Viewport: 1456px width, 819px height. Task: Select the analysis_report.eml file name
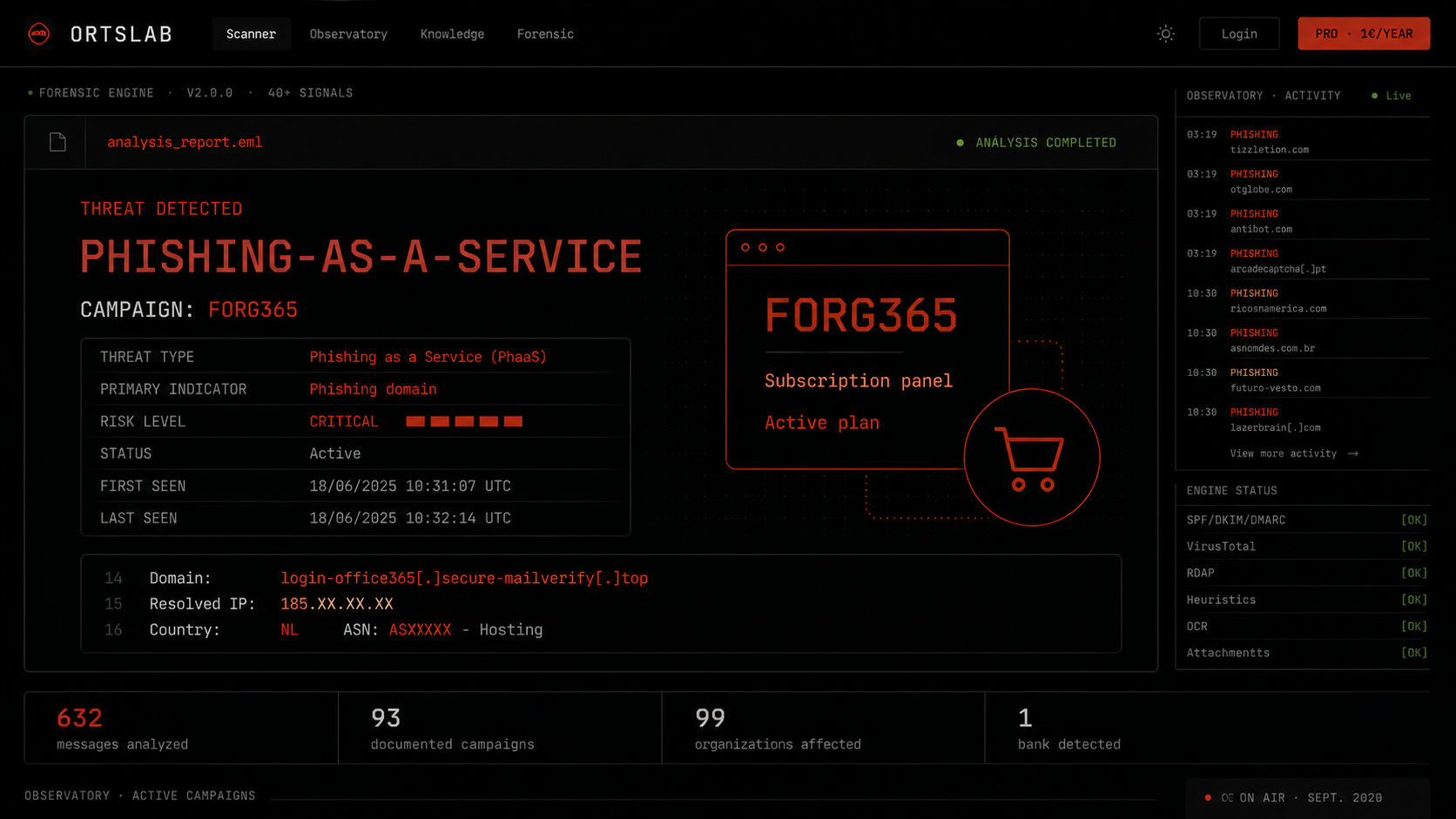[x=185, y=142]
